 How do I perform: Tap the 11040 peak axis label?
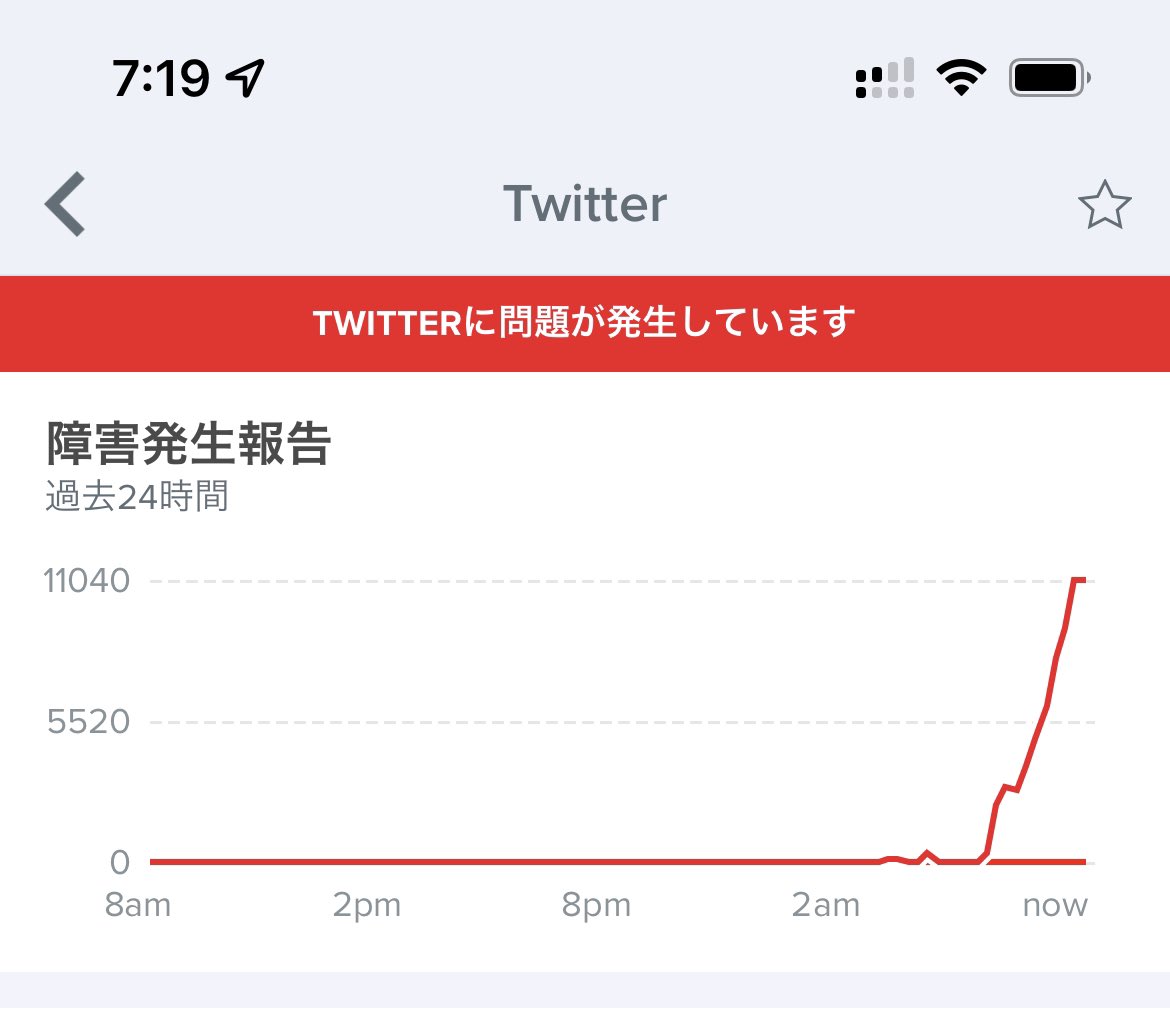87,580
